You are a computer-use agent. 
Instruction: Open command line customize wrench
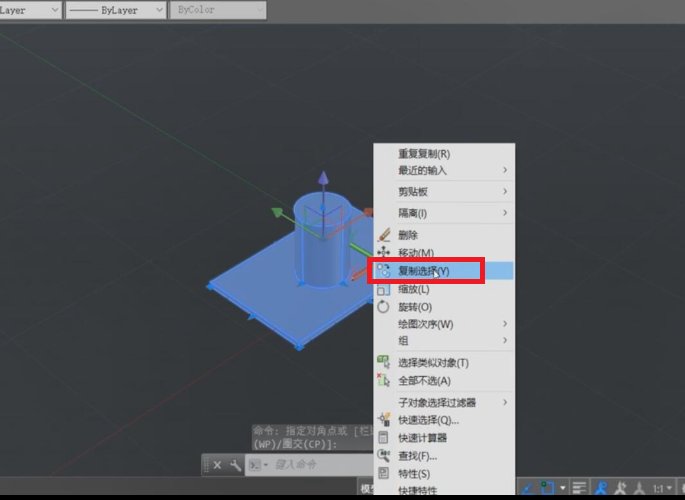[235, 465]
